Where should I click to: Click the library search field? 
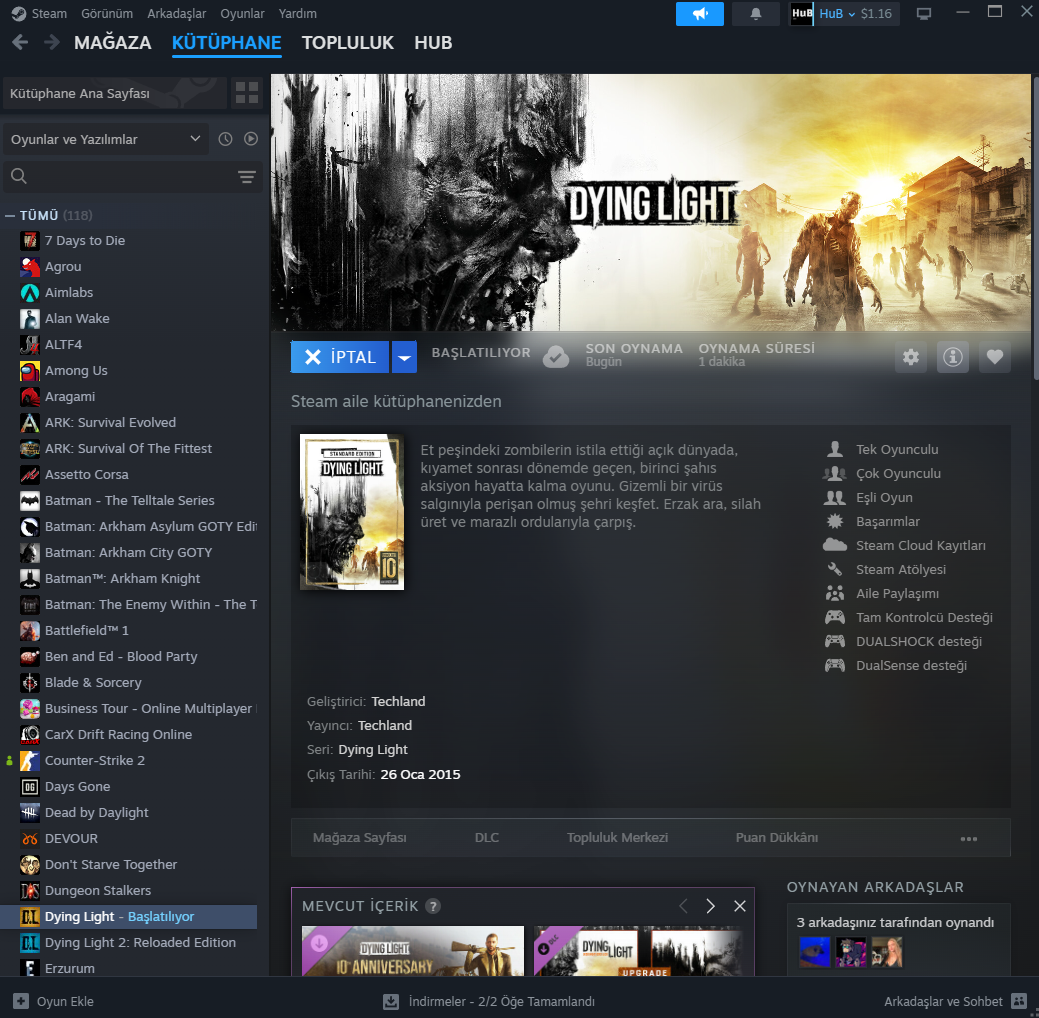[x=119, y=176]
